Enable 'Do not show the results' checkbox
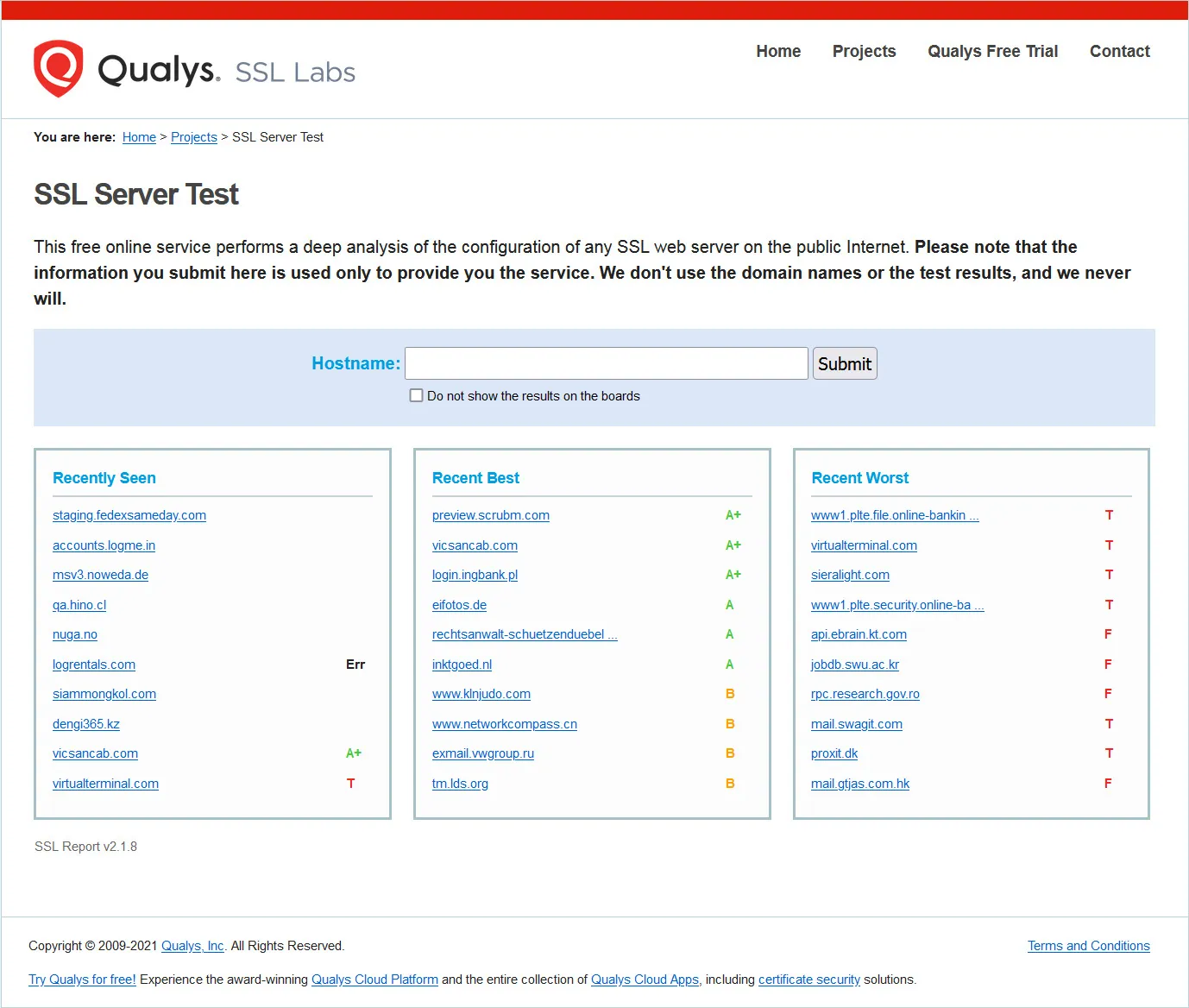Screen dimensions: 1189x1008 point(417,396)
